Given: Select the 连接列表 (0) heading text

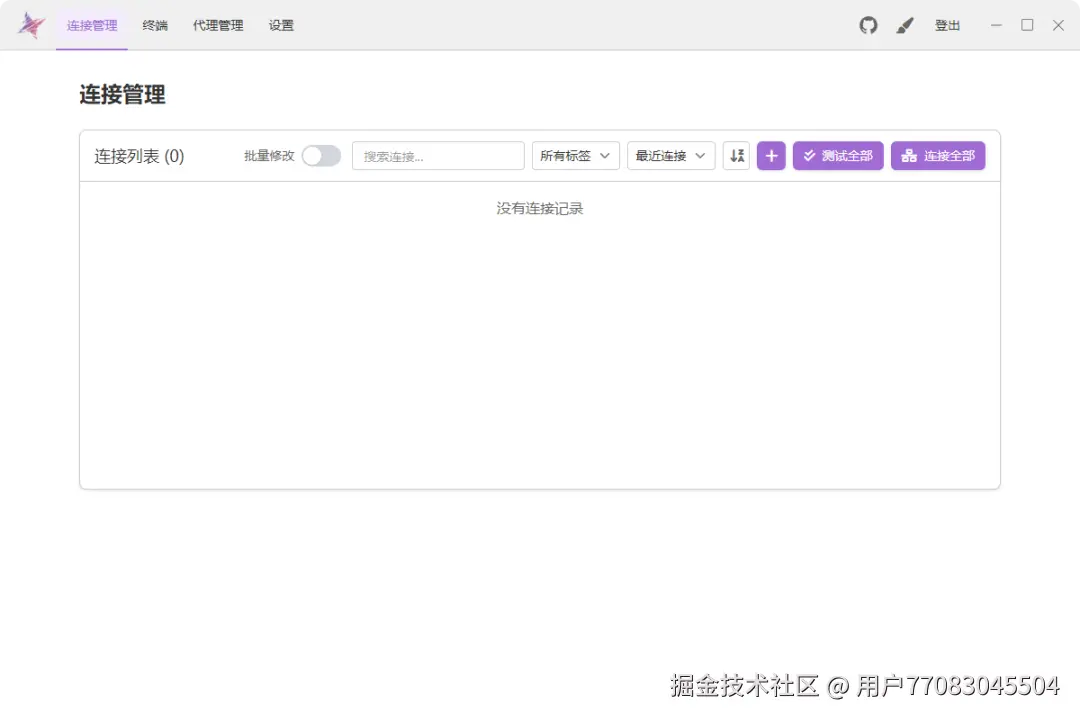Looking at the screenshot, I should [139, 156].
